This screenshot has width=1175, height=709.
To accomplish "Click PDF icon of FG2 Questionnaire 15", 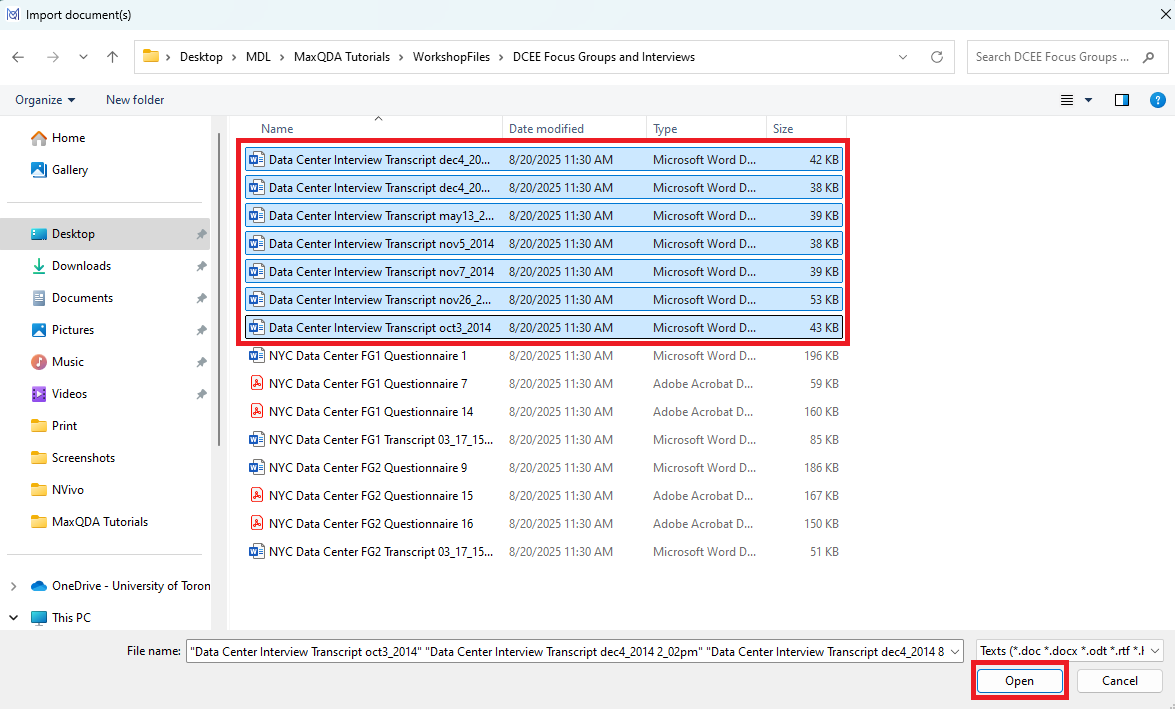I will tap(256, 495).
